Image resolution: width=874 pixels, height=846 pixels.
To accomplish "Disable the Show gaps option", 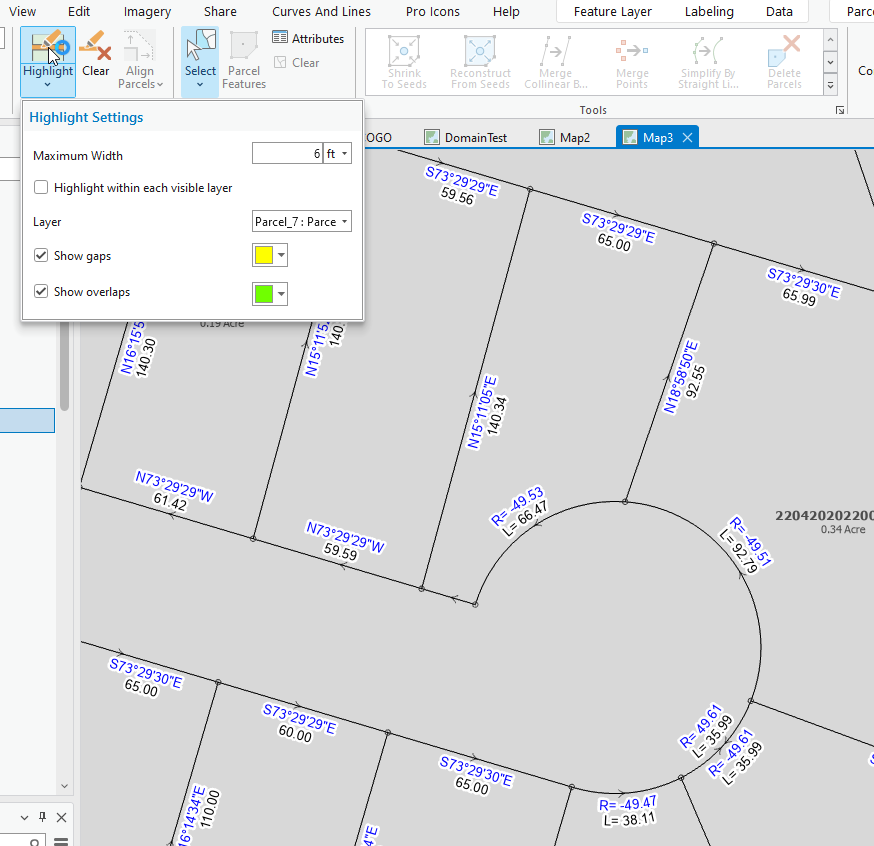I will point(40,255).
